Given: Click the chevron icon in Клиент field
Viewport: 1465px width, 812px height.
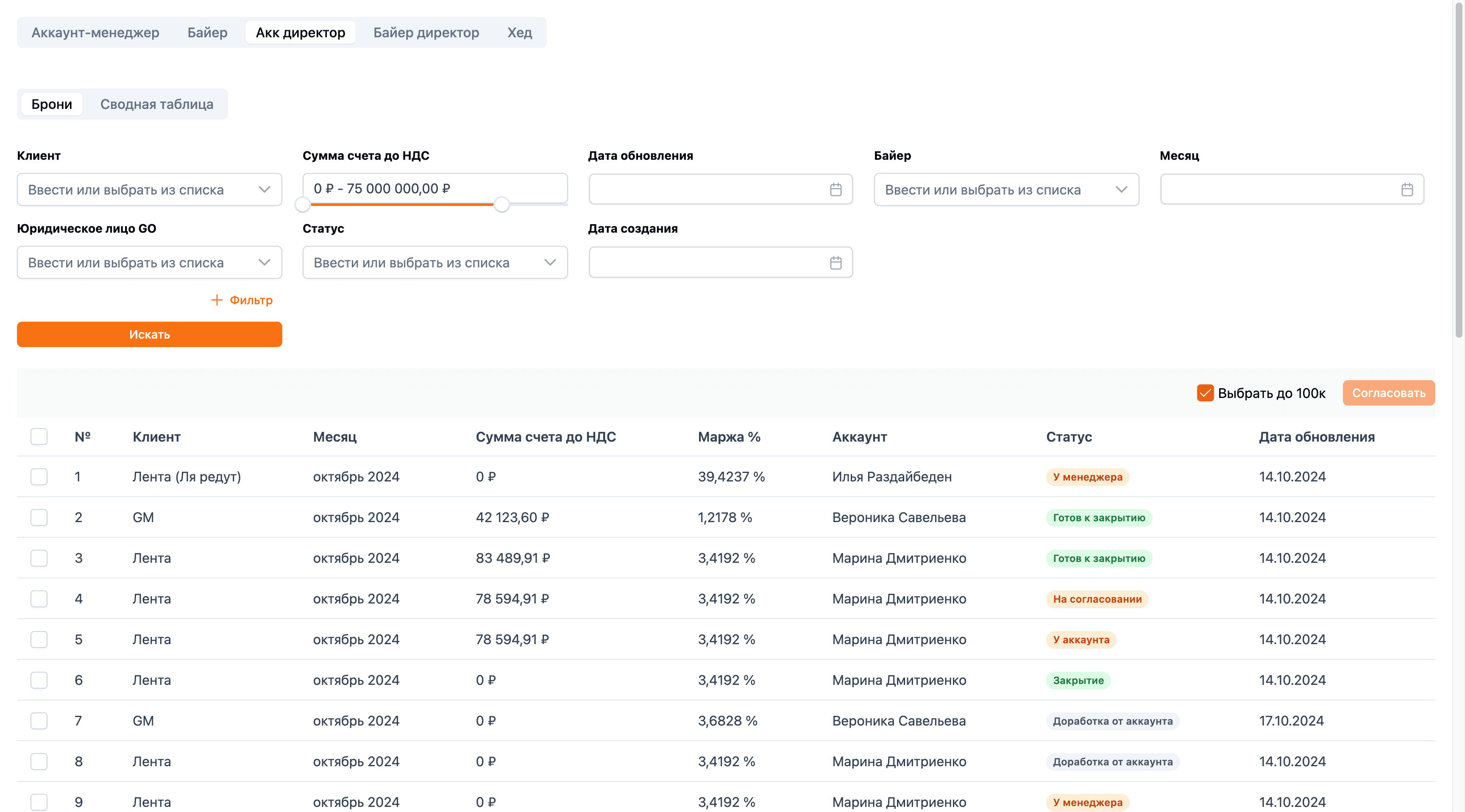Looking at the screenshot, I should [264, 189].
